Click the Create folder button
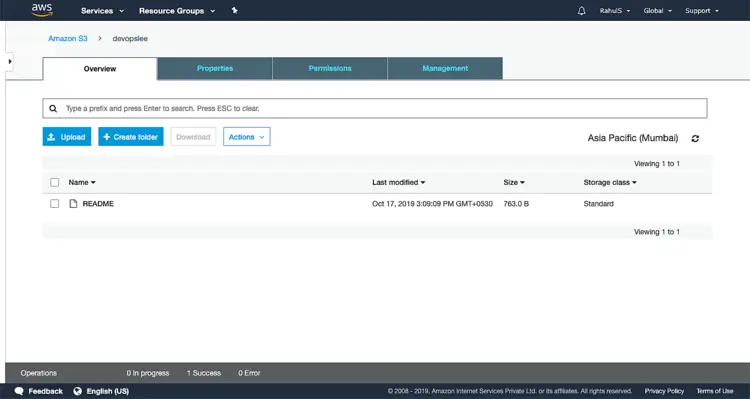 pos(131,137)
